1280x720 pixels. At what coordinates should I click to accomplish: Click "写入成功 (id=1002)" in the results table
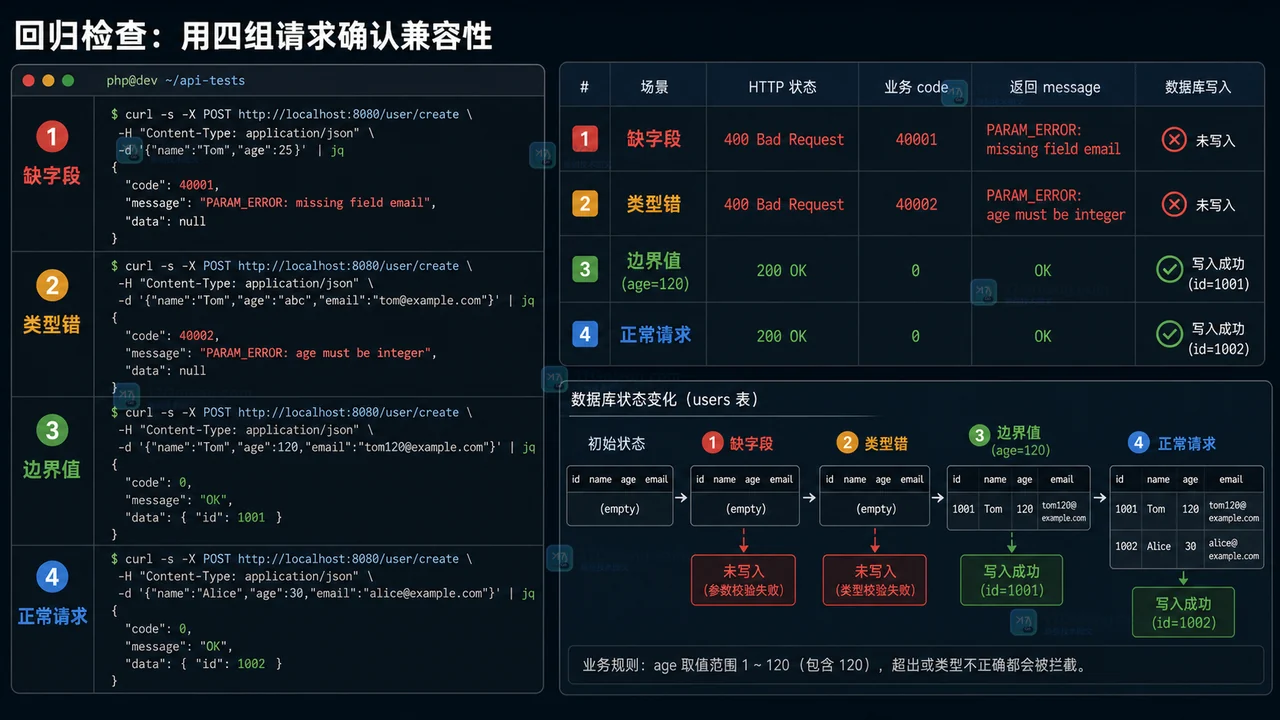[1218, 339]
